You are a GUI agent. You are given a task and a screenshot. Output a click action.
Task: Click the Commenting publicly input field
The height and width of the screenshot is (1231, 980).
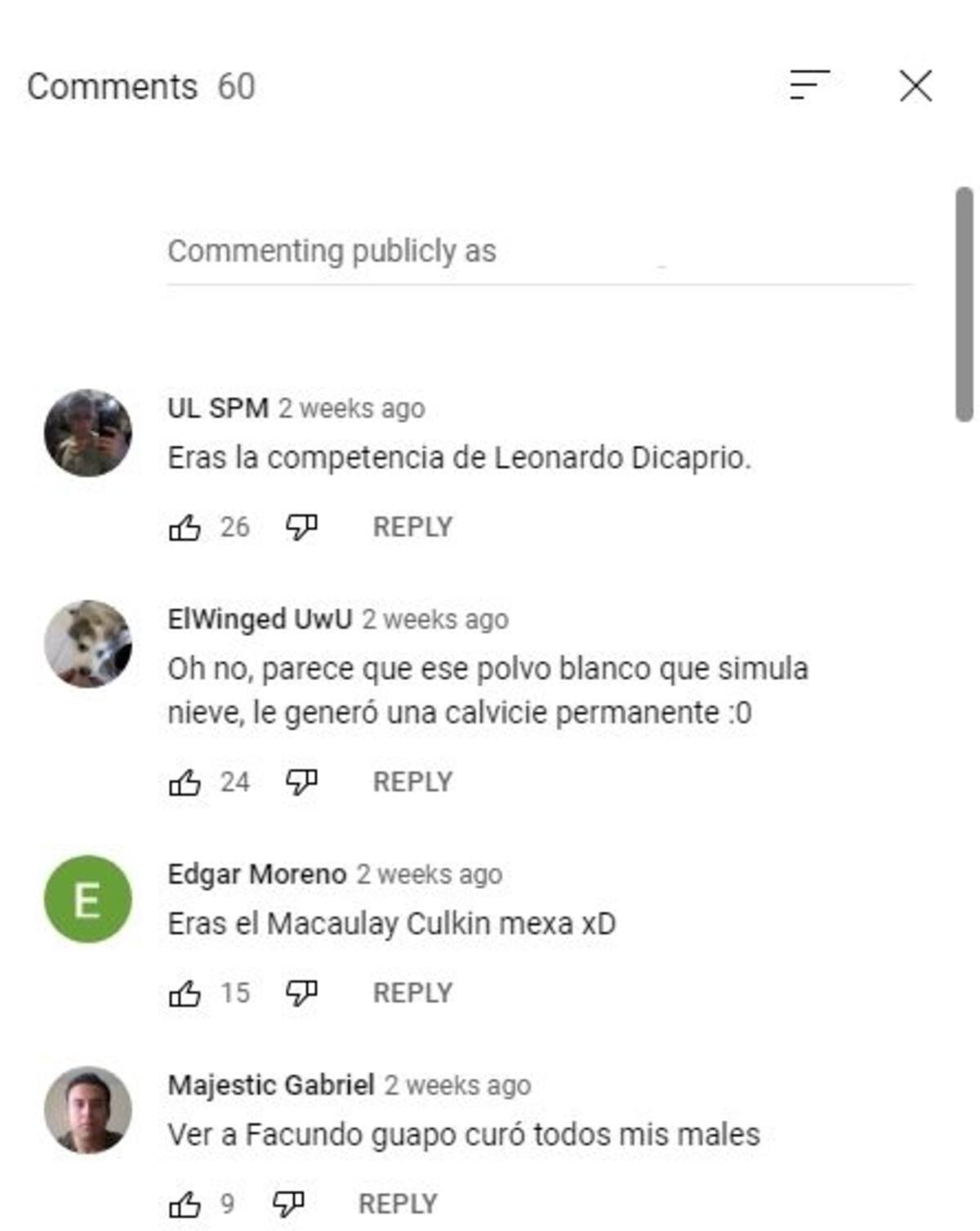pyautogui.click(x=540, y=253)
